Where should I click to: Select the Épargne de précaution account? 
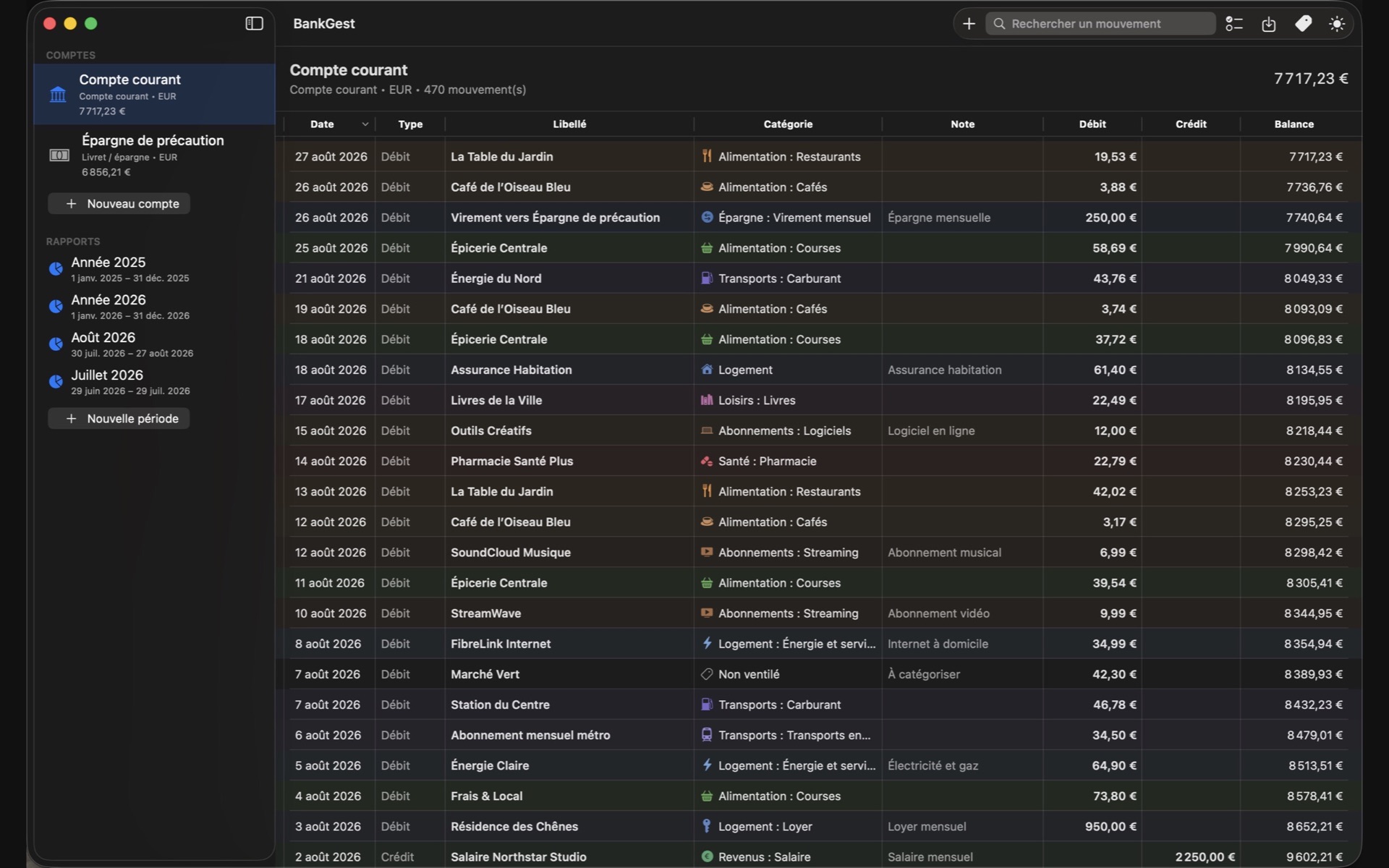click(154, 155)
